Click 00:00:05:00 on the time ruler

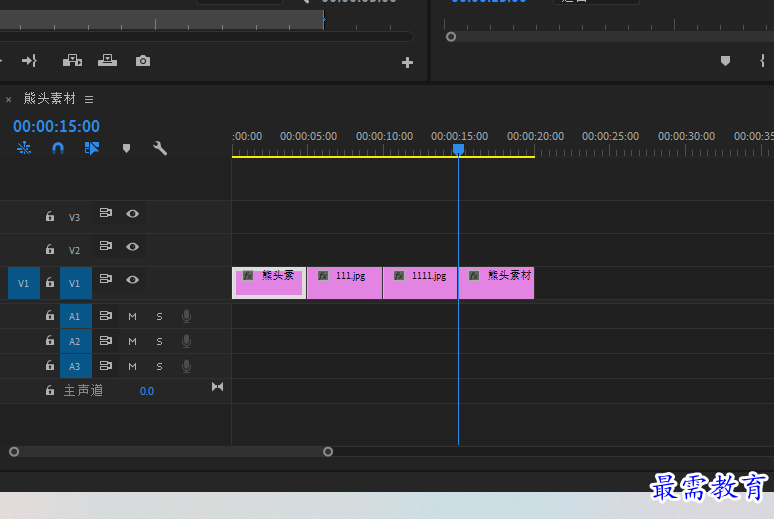[x=309, y=136]
